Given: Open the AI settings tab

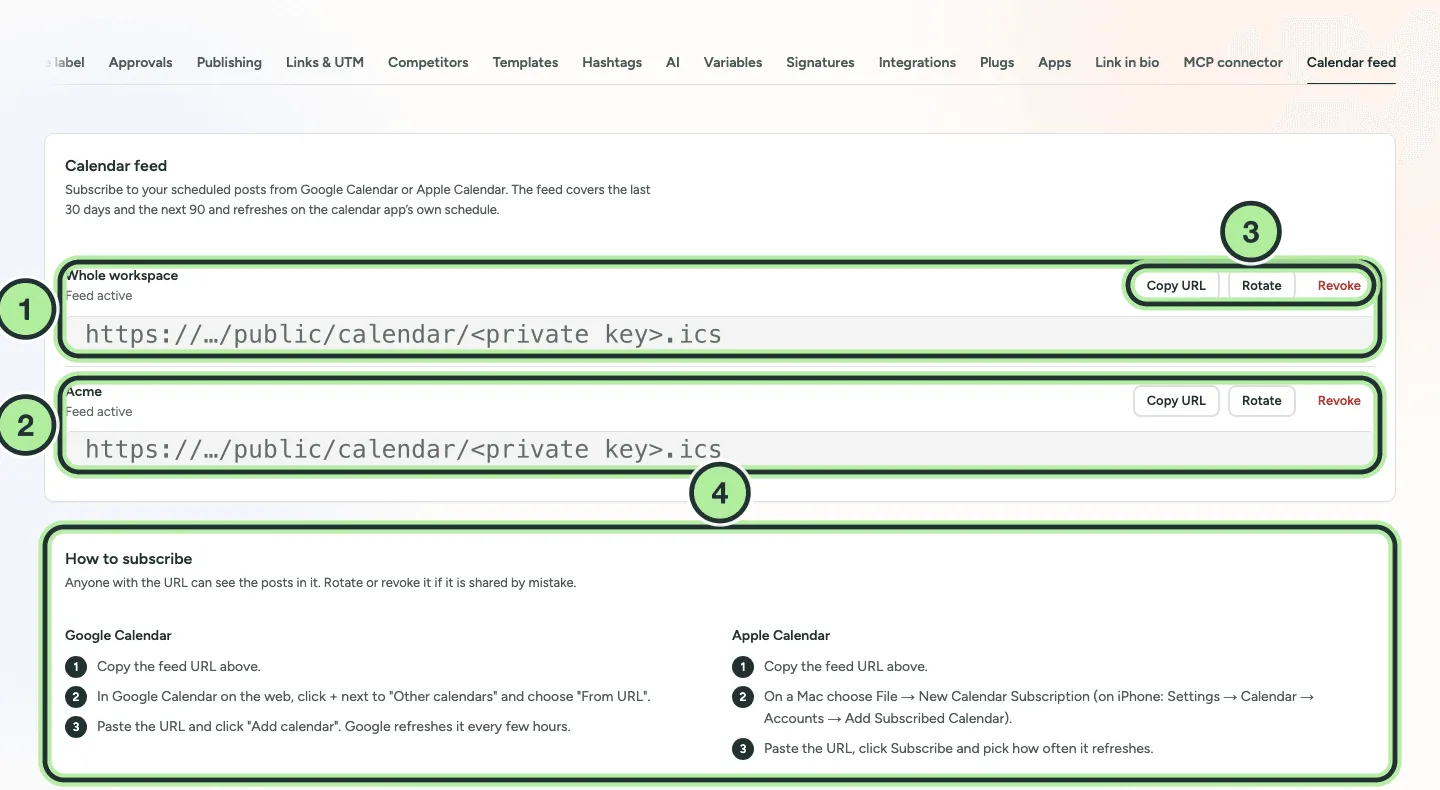Looking at the screenshot, I should [x=673, y=62].
